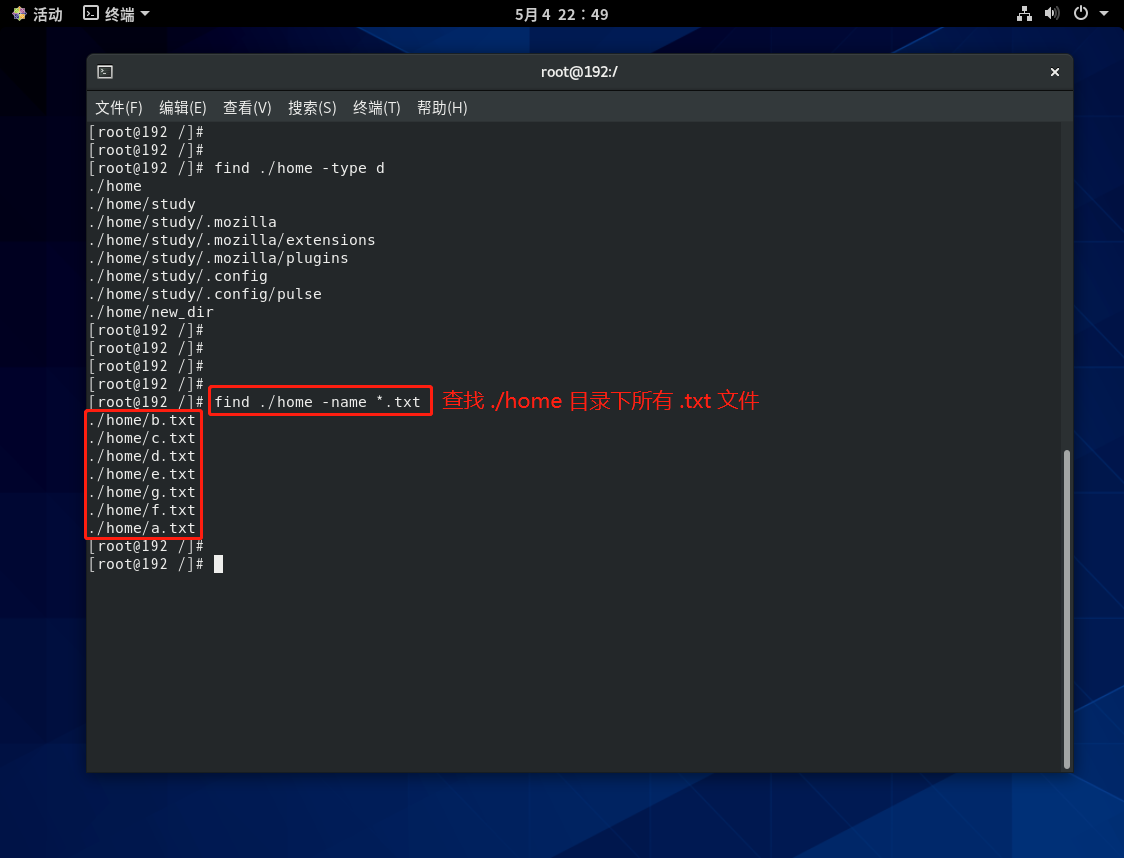Screen dimensions: 1124x858
Task: Open the 编辑(E) menu
Action: pyautogui.click(x=182, y=108)
